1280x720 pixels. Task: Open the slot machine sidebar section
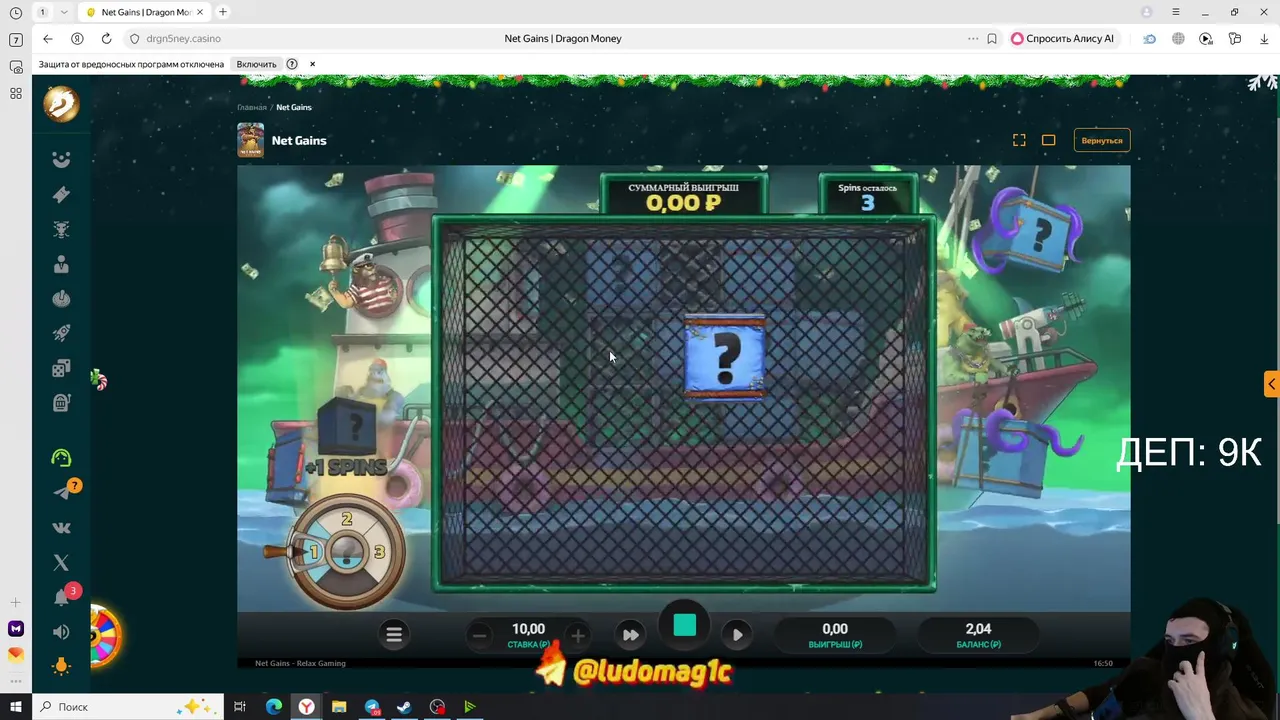click(61, 402)
